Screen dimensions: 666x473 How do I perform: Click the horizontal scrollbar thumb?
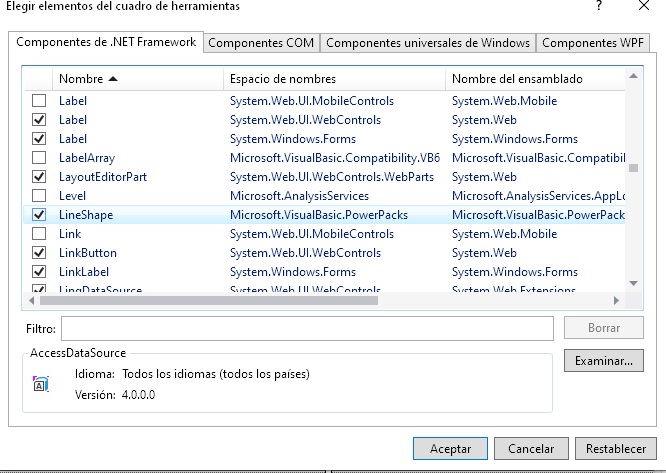tap(209, 301)
